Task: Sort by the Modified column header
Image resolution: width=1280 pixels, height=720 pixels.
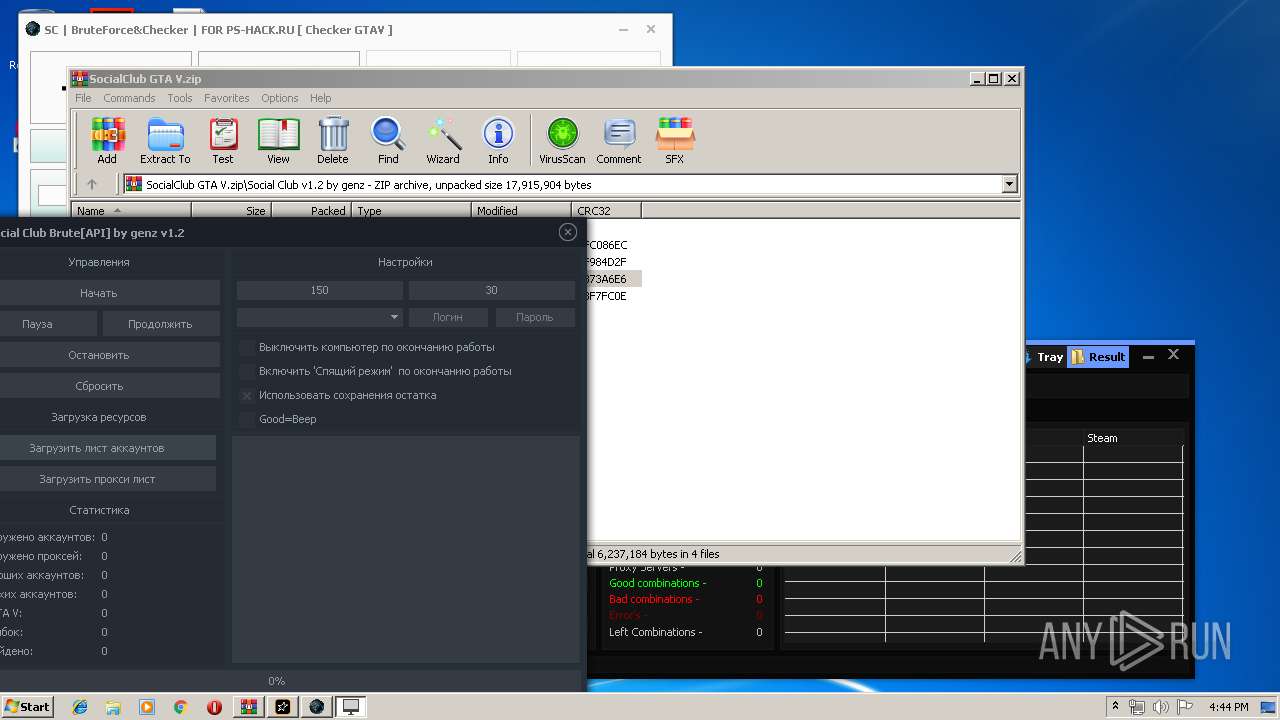Action: (x=521, y=211)
